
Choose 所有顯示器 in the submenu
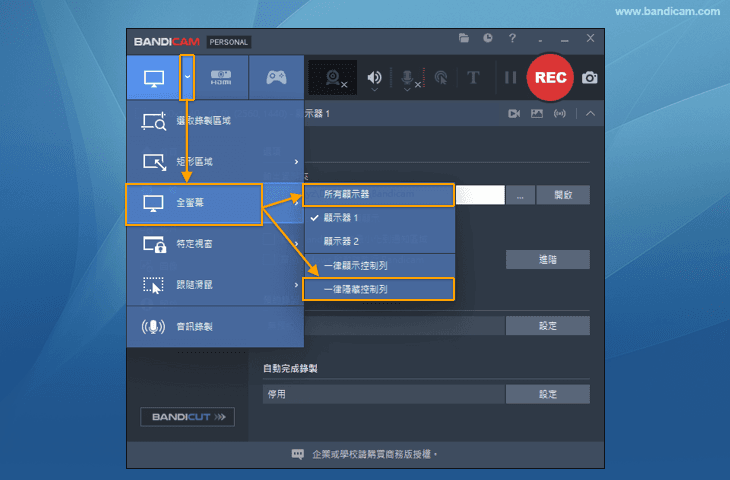(x=379, y=195)
